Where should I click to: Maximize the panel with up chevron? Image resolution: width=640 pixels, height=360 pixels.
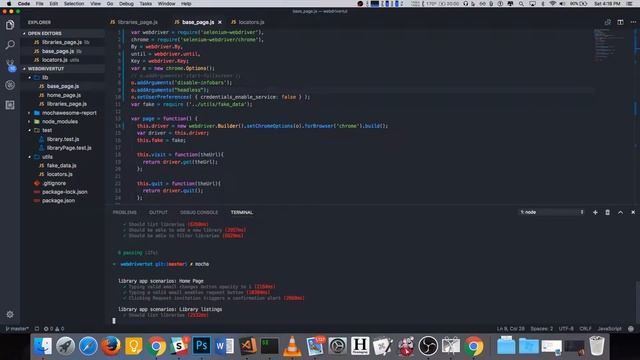[620, 212]
